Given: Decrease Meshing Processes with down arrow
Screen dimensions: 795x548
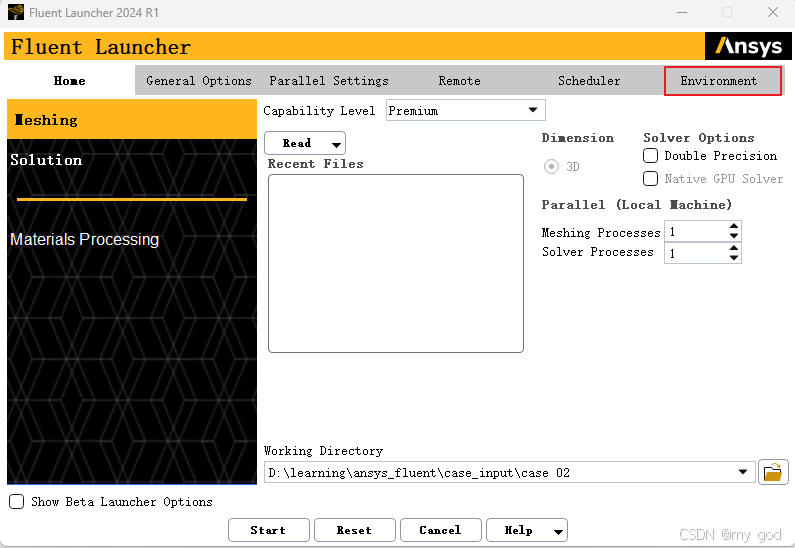Looking at the screenshot, I should tap(734, 236).
